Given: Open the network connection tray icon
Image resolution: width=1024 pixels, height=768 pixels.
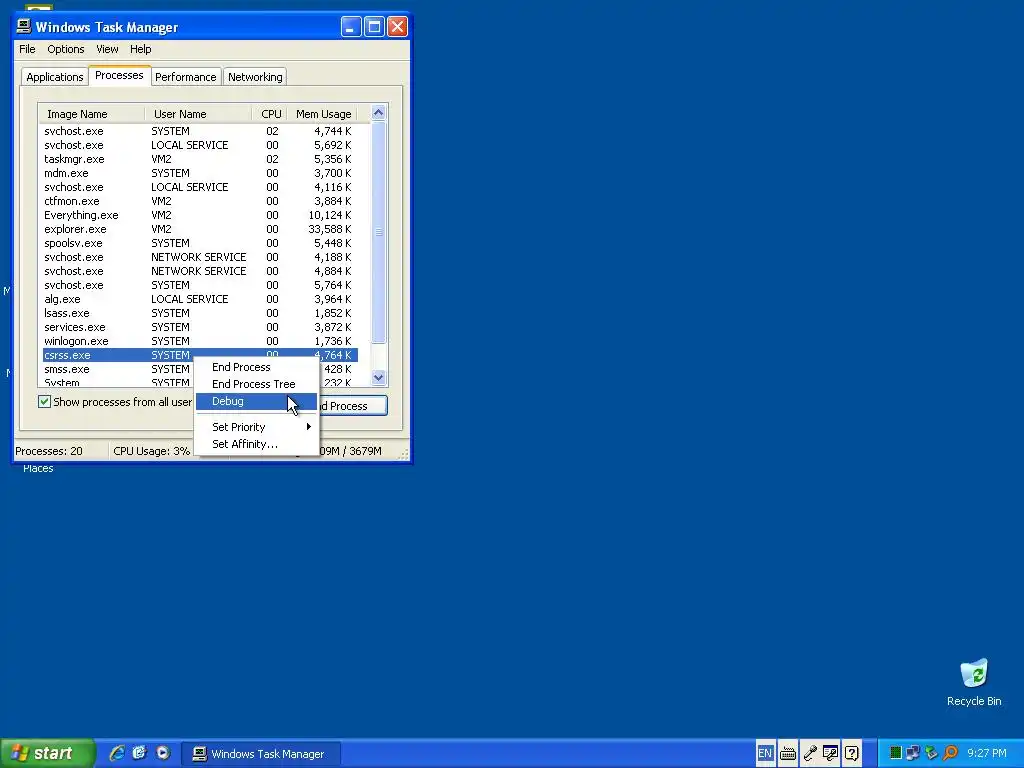Looking at the screenshot, I should click(x=913, y=754).
